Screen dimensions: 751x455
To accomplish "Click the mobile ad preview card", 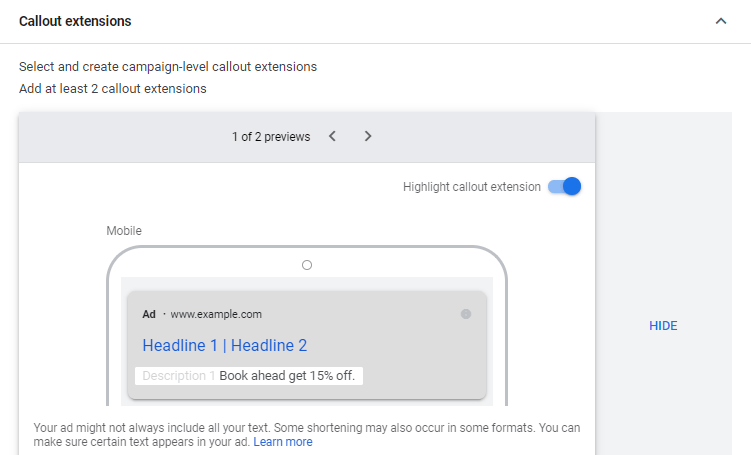I will 307,345.
